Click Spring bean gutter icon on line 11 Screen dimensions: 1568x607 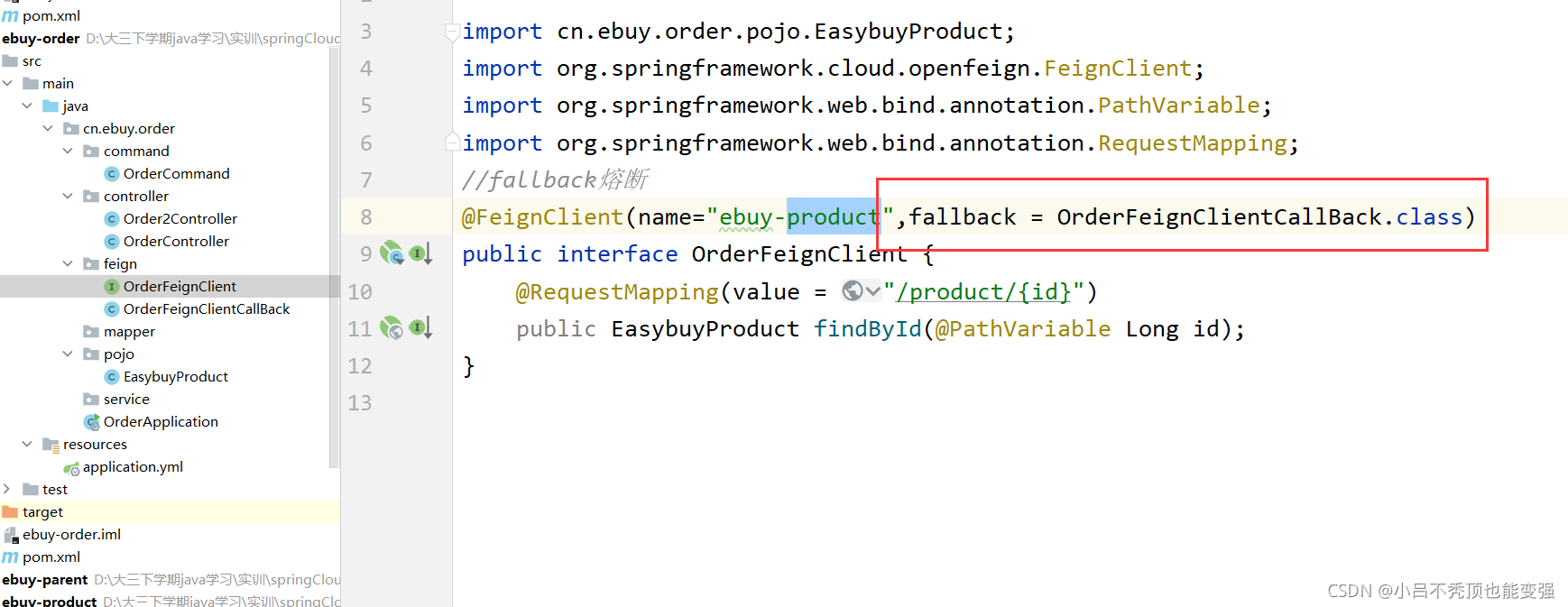point(391,327)
